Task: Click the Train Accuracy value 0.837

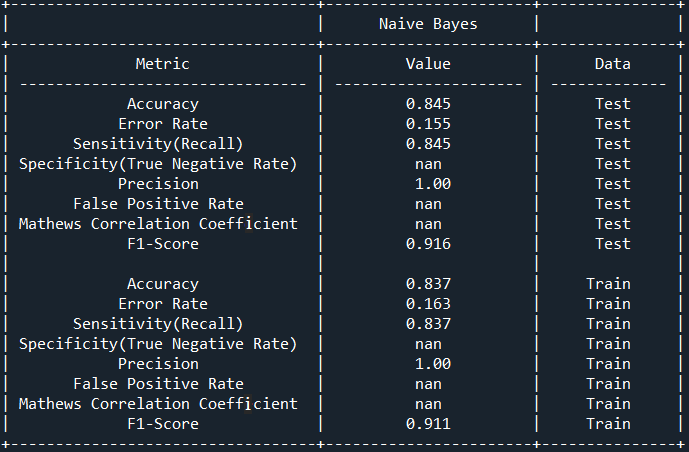Action: click(428, 284)
